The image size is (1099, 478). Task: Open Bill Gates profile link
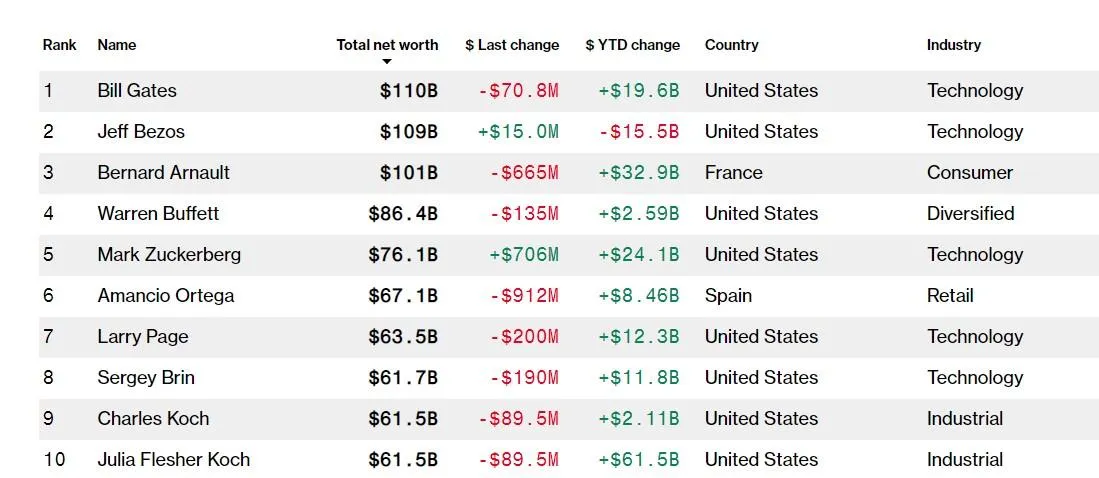coord(137,90)
